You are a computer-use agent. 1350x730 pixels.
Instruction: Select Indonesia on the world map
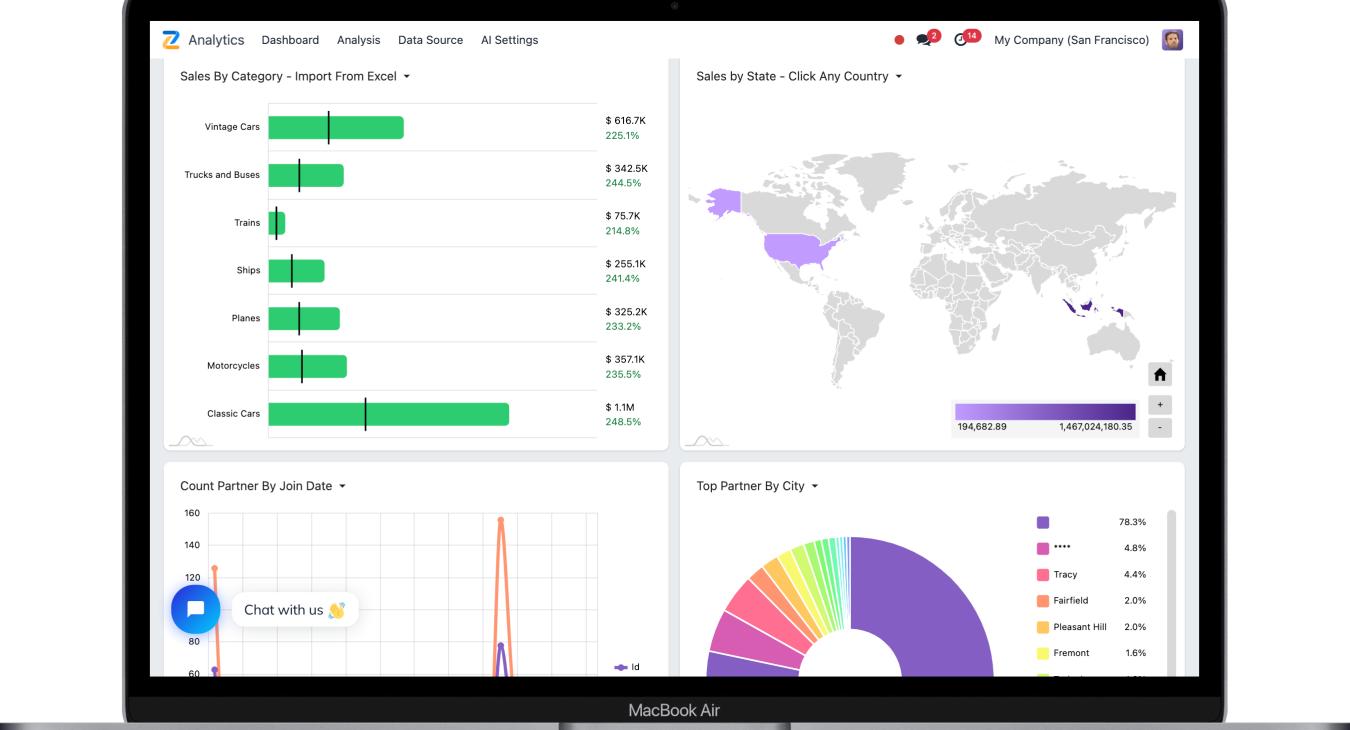(1085, 308)
